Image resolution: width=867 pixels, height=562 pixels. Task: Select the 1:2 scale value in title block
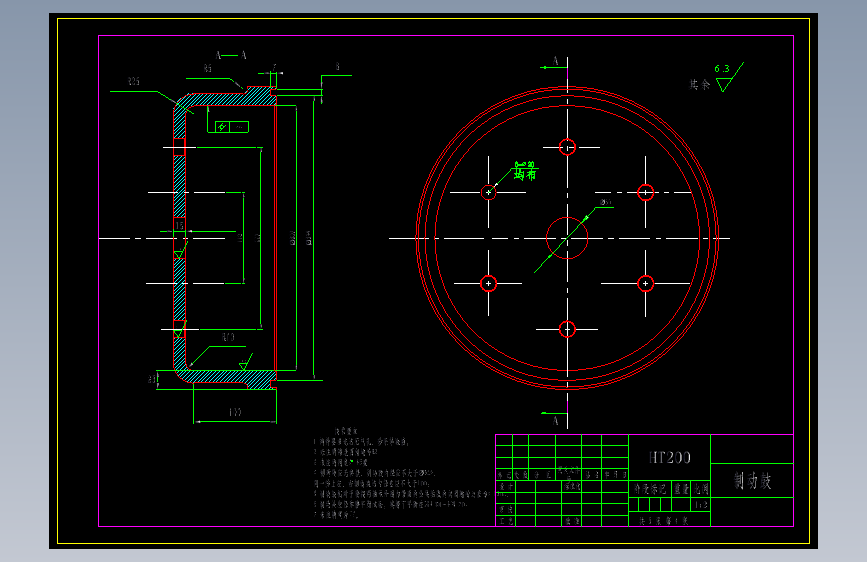pyautogui.click(x=701, y=505)
